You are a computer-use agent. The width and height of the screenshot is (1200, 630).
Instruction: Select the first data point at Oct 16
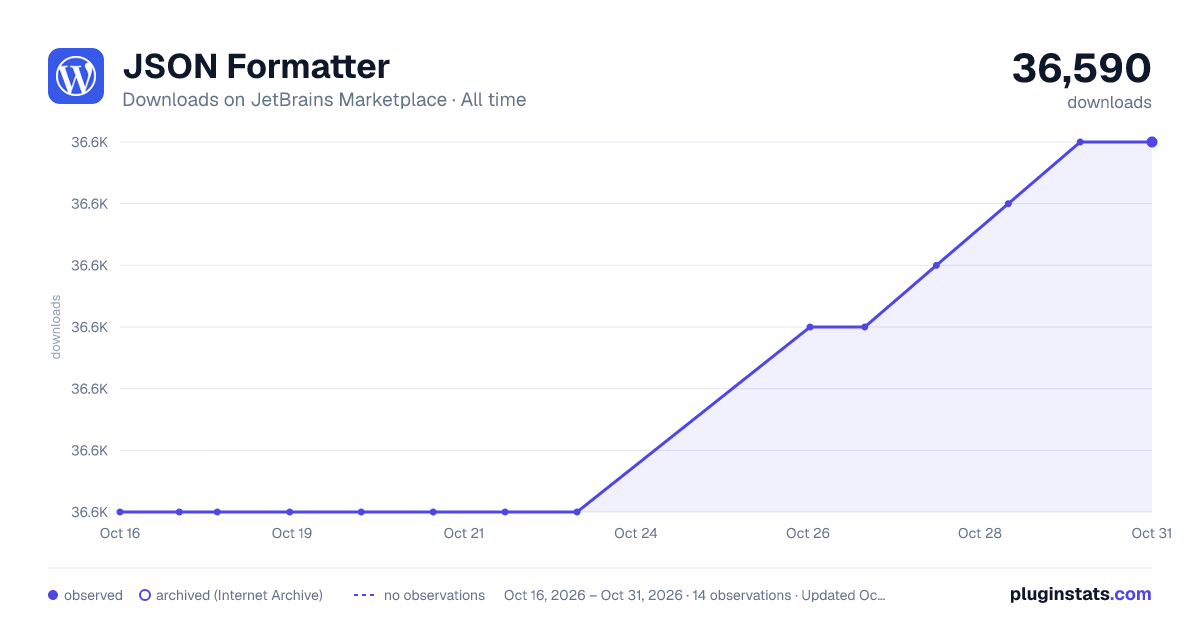[x=120, y=512]
